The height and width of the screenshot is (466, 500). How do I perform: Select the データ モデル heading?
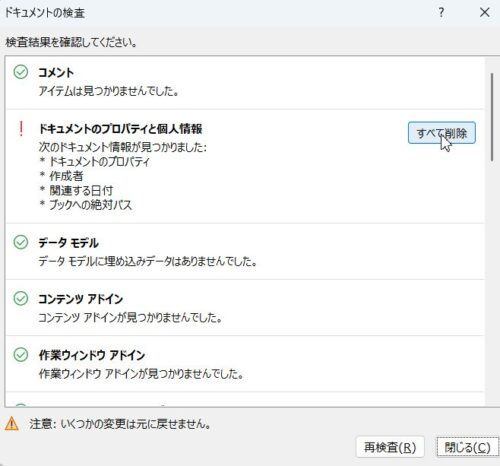click(68, 243)
